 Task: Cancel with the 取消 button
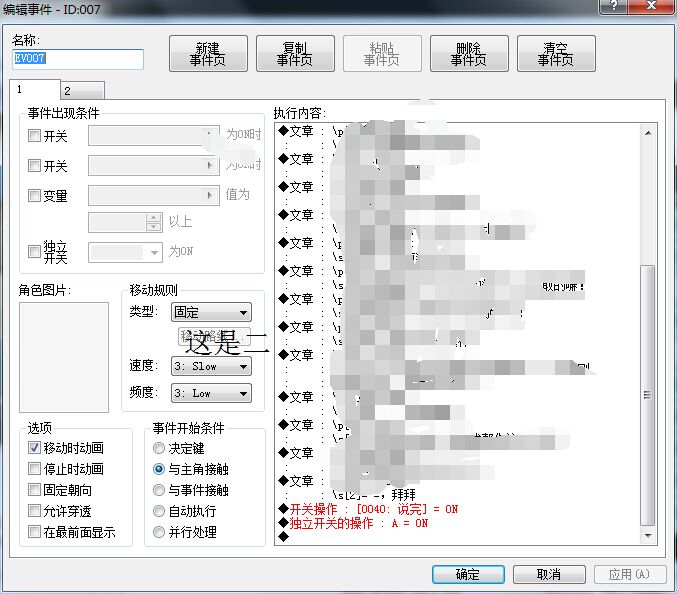[x=549, y=574]
